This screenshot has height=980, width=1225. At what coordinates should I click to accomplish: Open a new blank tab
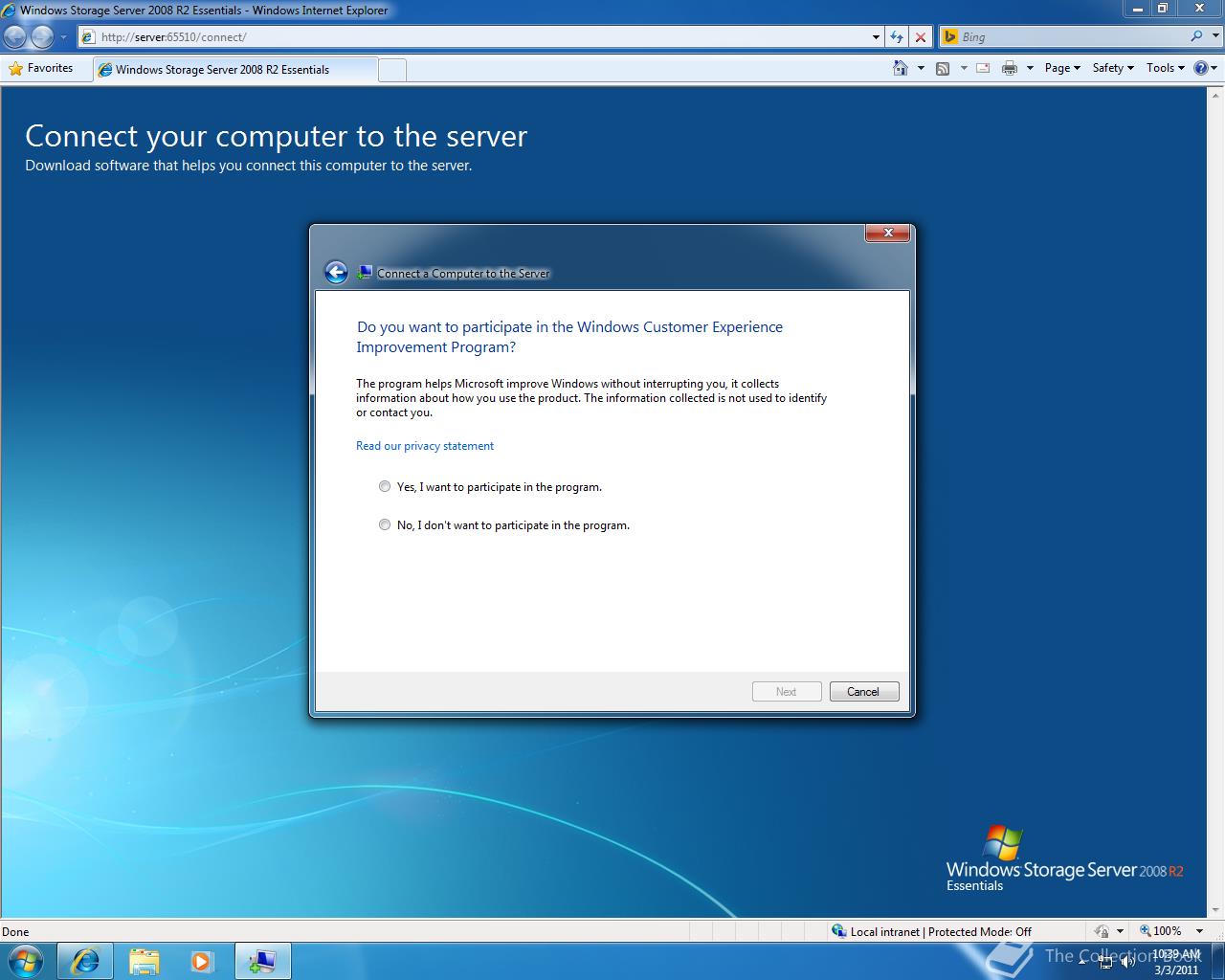392,70
